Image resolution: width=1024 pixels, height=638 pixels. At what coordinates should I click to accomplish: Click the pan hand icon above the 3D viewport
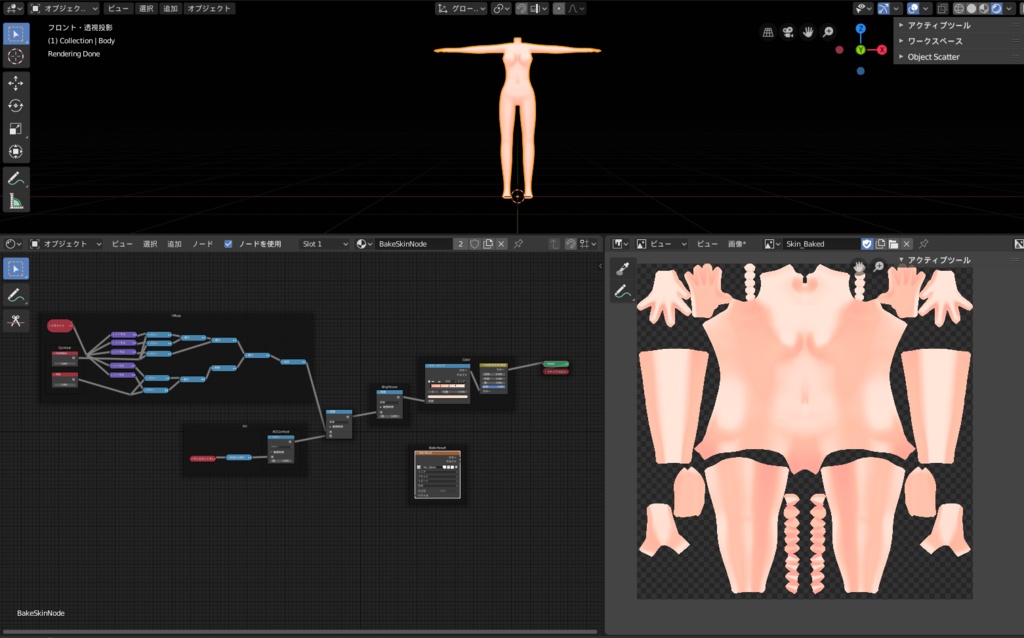click(807, 31)
